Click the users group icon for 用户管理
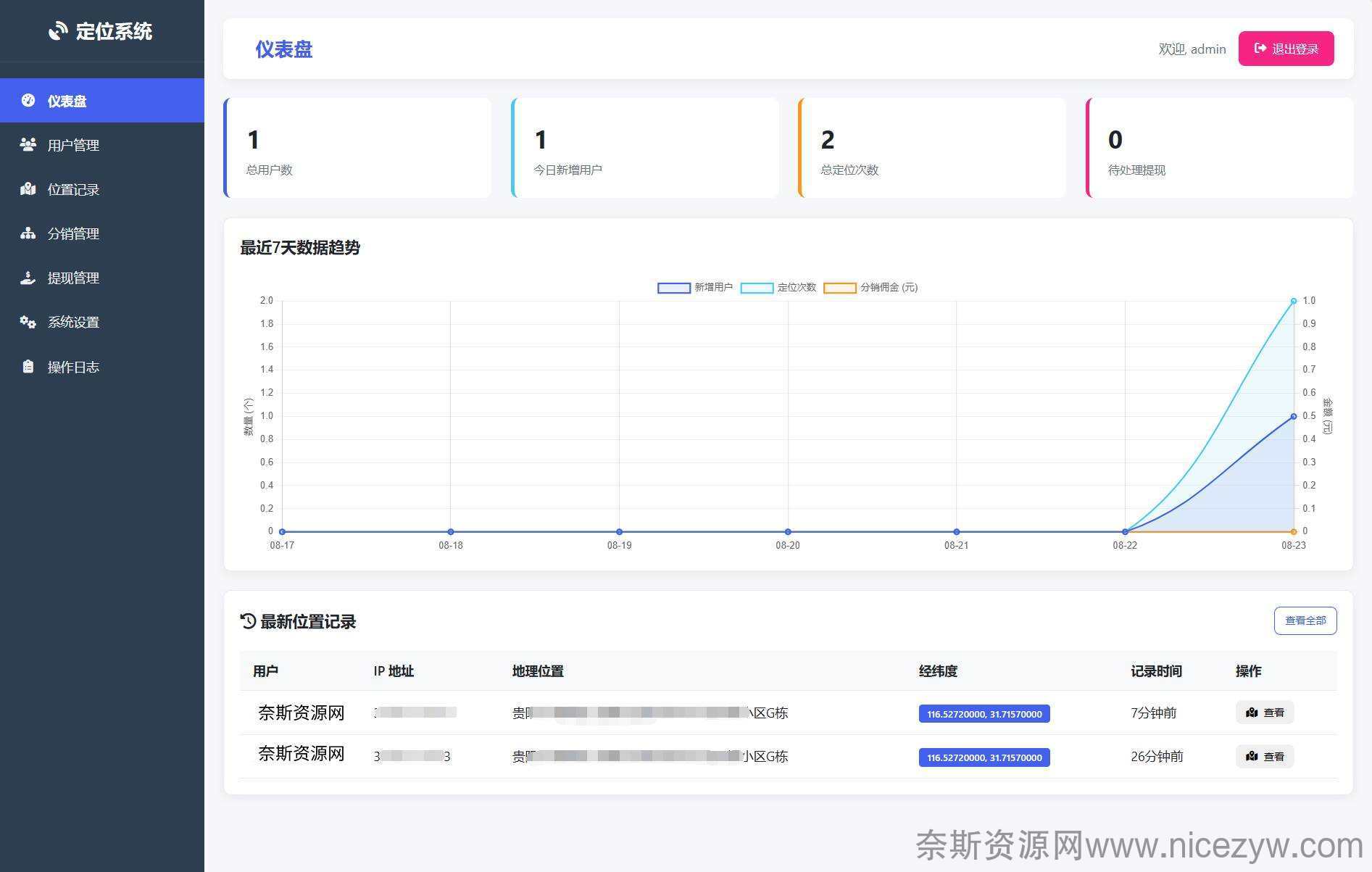Screen dimensions: 1372x872 click(x=28, y=145)
